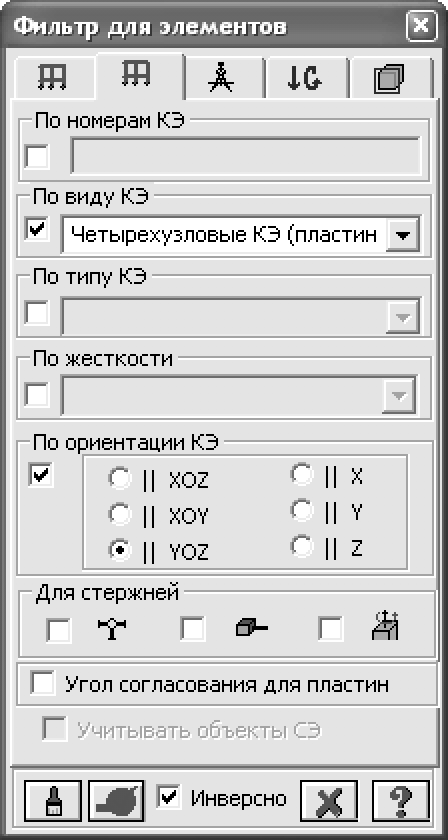
Task: Click the X cancel button at the bottom
Action: tap(328, 801)
